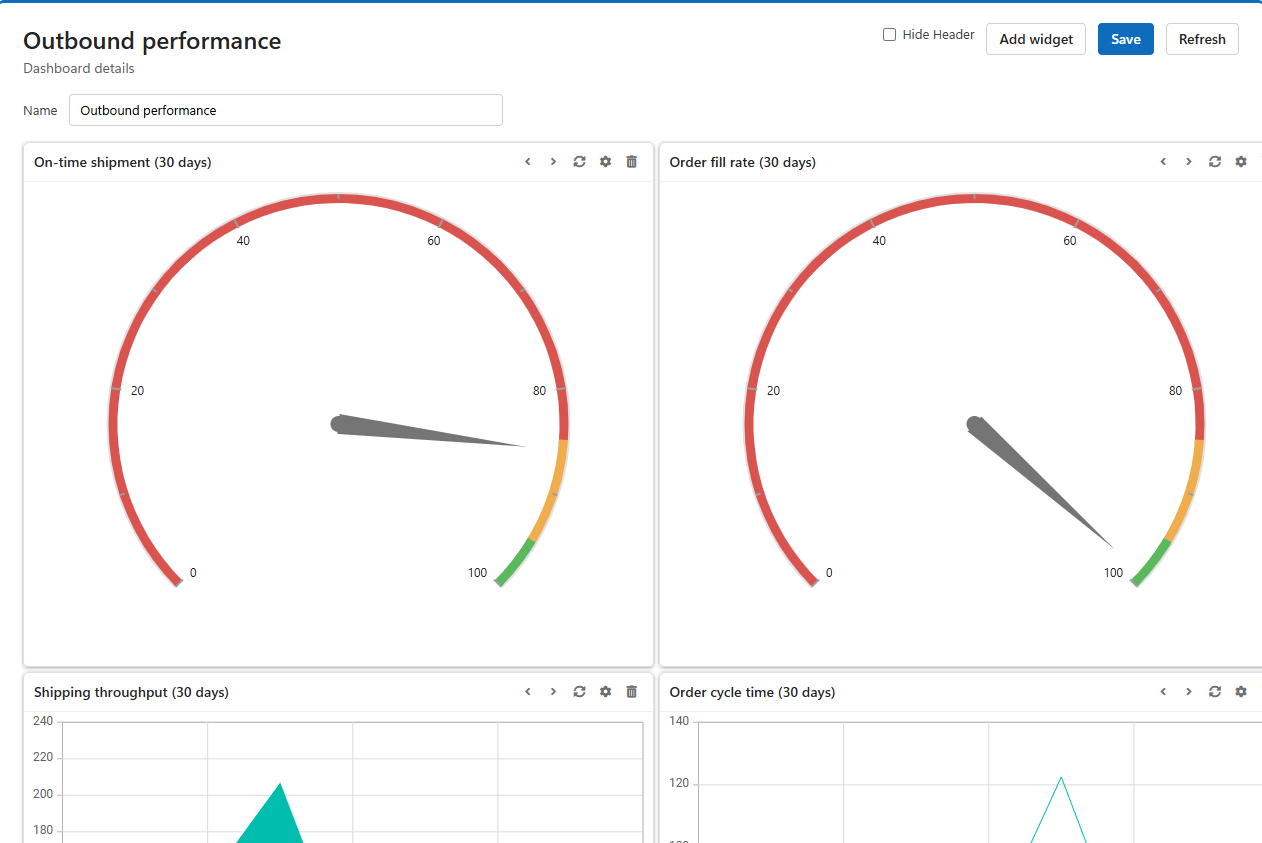Click the Order fill rate gauge needle
This screenshot has height=843, width=1262.
[x=1040, y=481]
